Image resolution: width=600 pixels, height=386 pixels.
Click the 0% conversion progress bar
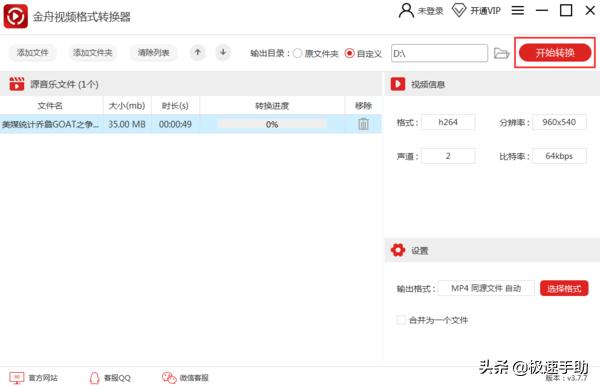[x=272, y=124]
